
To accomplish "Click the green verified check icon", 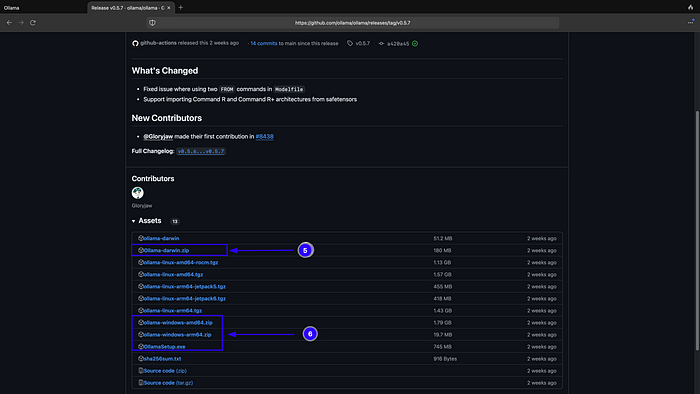I will [x=415, y=44].
